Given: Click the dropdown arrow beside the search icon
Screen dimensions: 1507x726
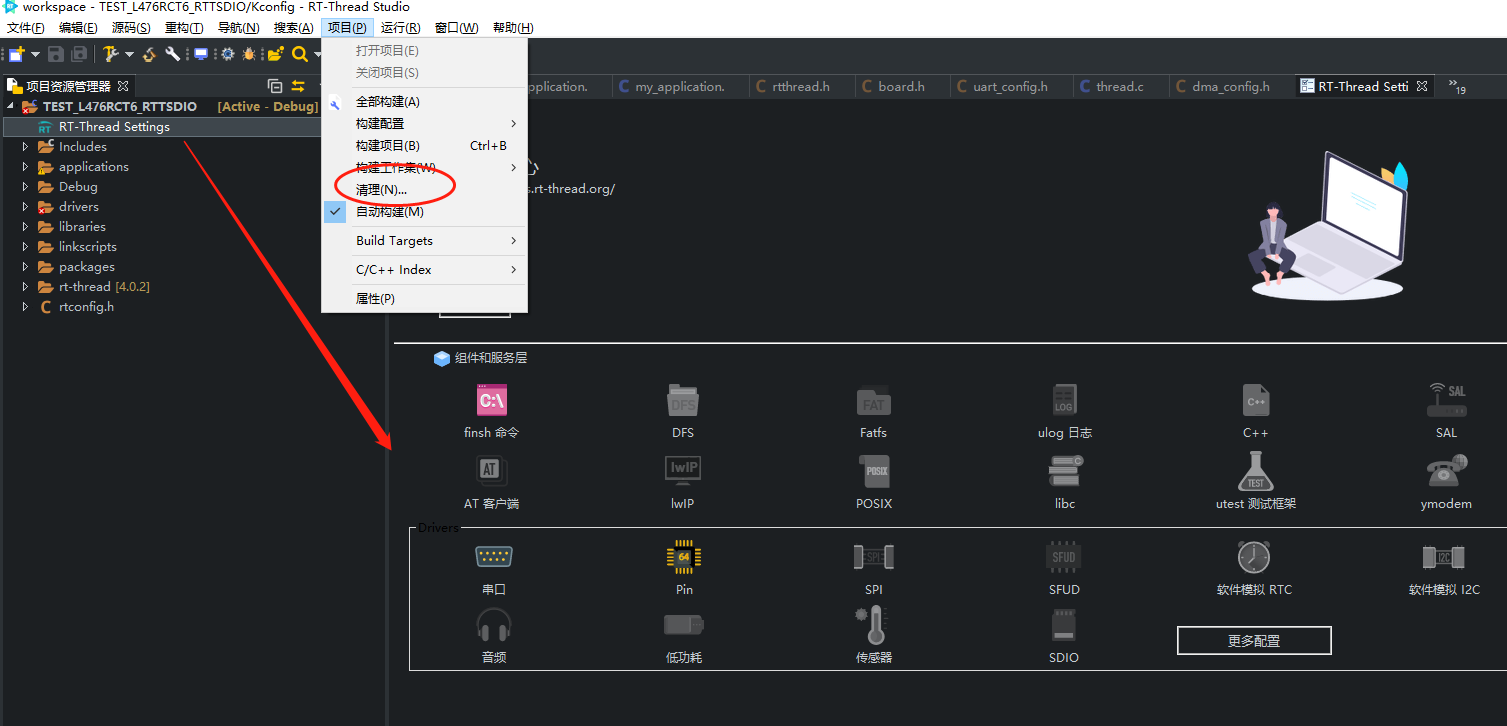Looking at the screenshot, I should (318, 54).
